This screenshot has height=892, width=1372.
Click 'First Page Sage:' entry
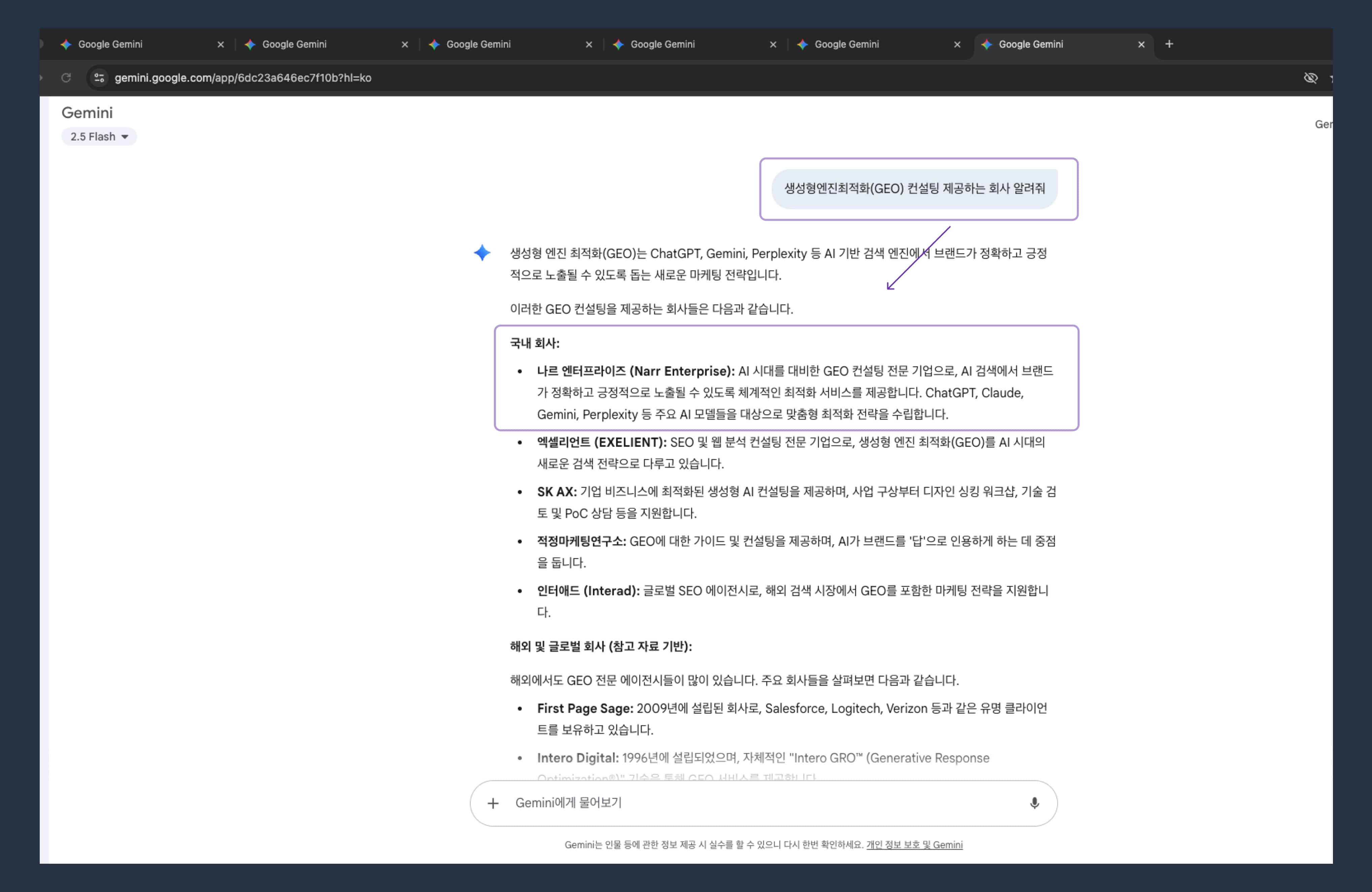(585, 708)
